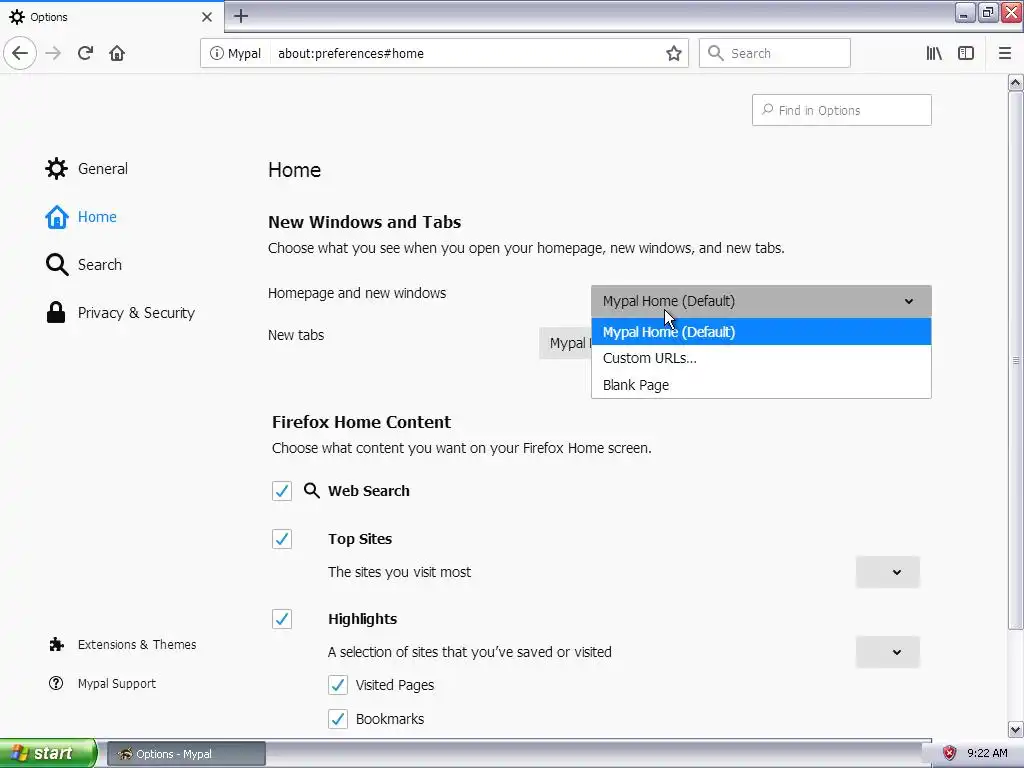Click the scrollbar up arrow
Viewport: 1024px width, 768px height.
tap(1015, 82)
